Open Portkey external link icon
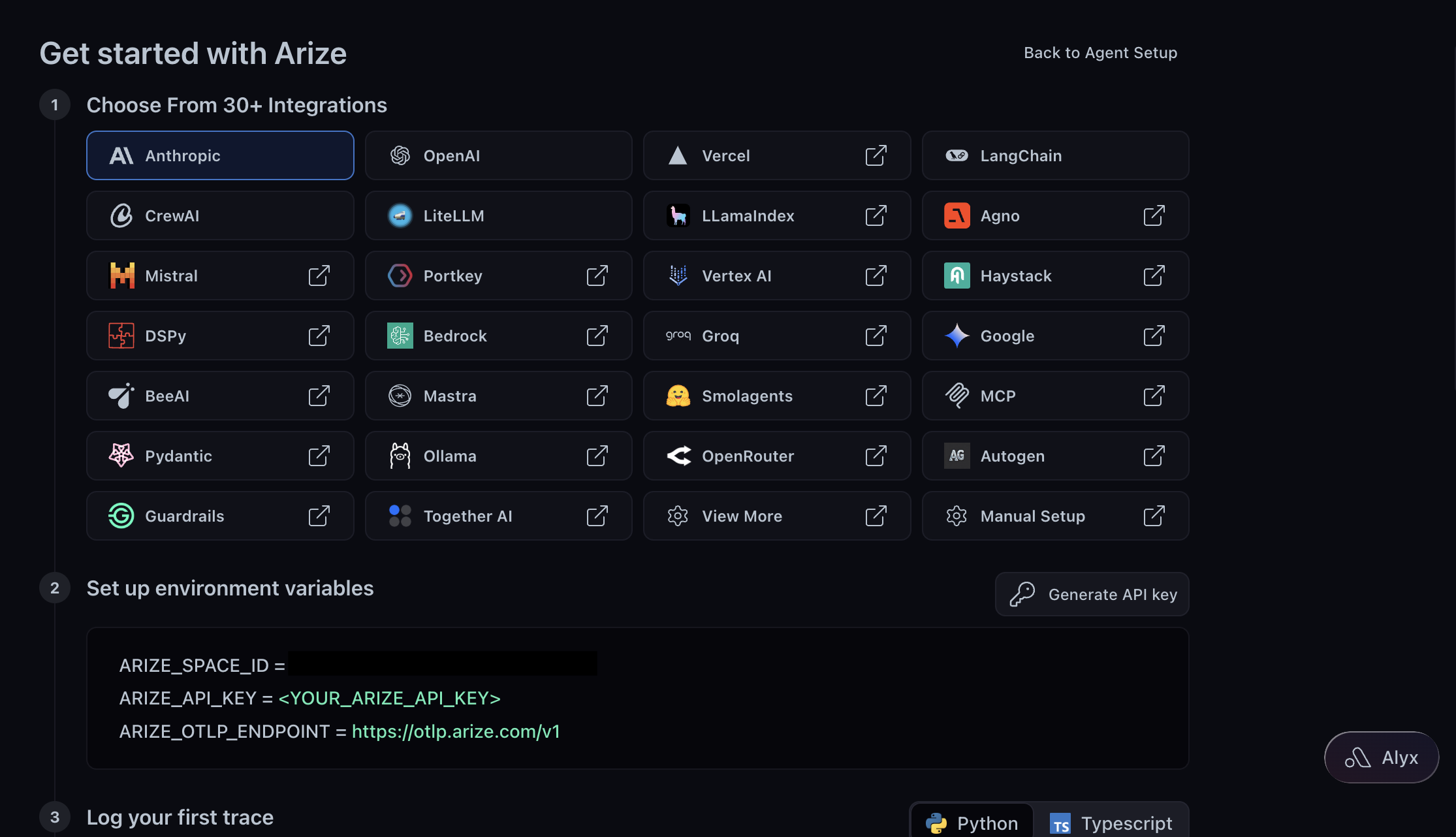This screenshot has height=837, width=1456. [597, 276]
